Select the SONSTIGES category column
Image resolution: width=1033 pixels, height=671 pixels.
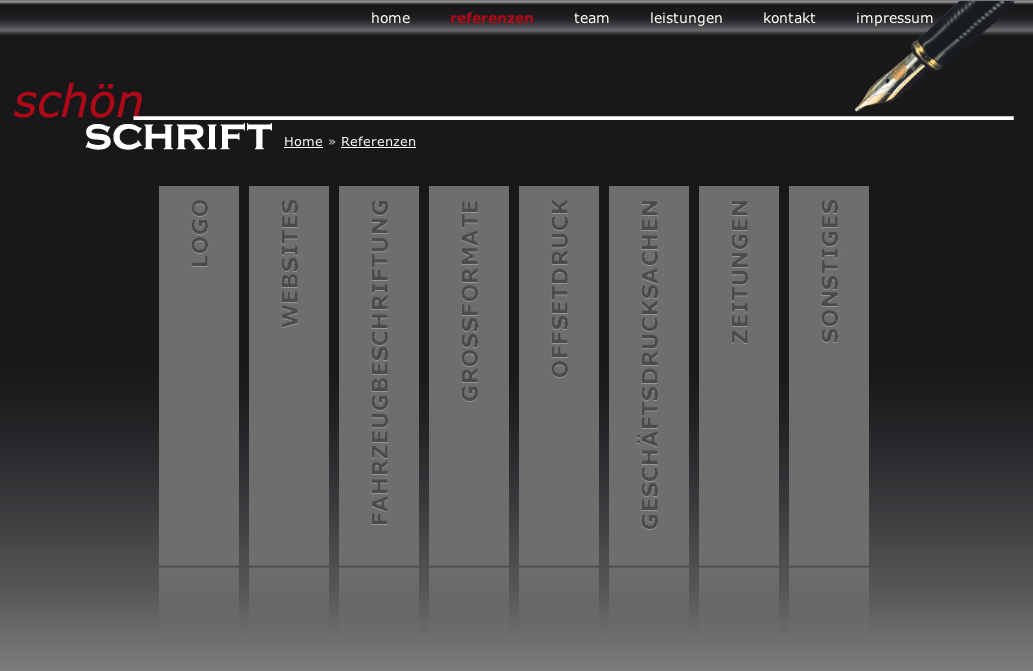[829, 375]
